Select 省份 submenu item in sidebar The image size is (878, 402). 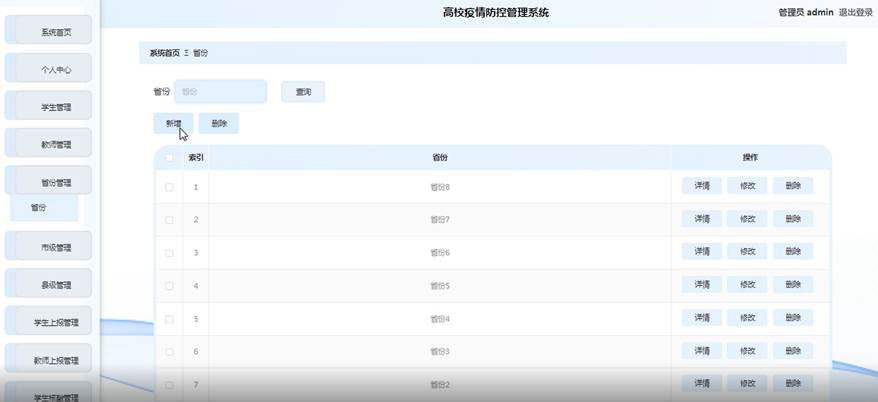point(44,208)
